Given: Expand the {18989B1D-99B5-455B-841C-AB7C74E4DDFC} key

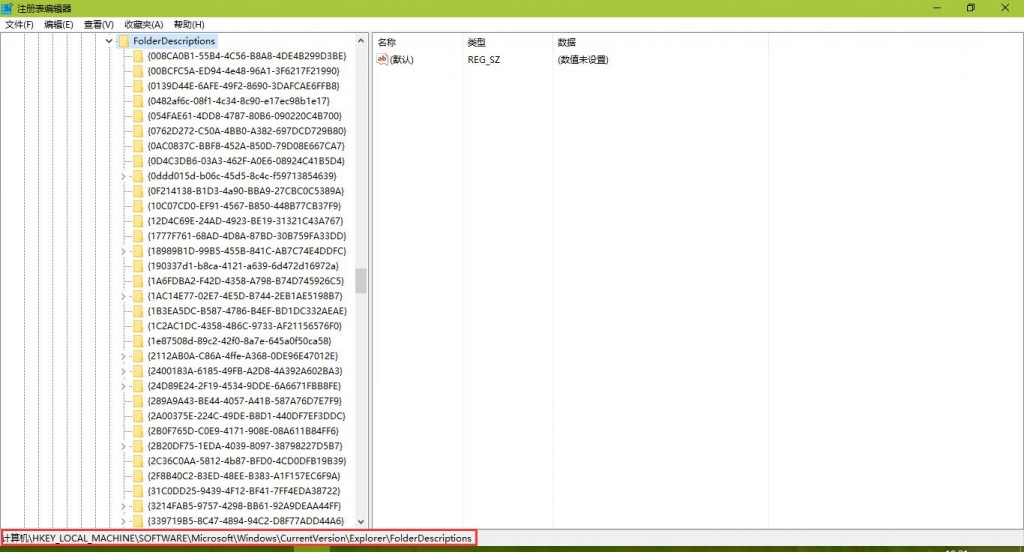Looking at the screenshot, I should [x=123, y=251].
